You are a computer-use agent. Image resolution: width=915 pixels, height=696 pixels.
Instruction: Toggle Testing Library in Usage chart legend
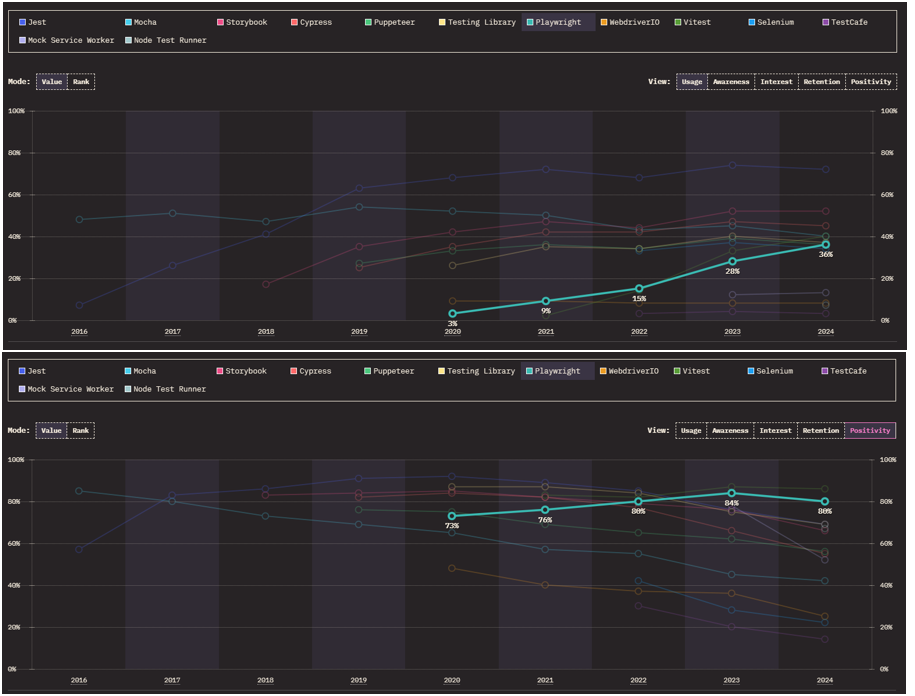[477, 22]
